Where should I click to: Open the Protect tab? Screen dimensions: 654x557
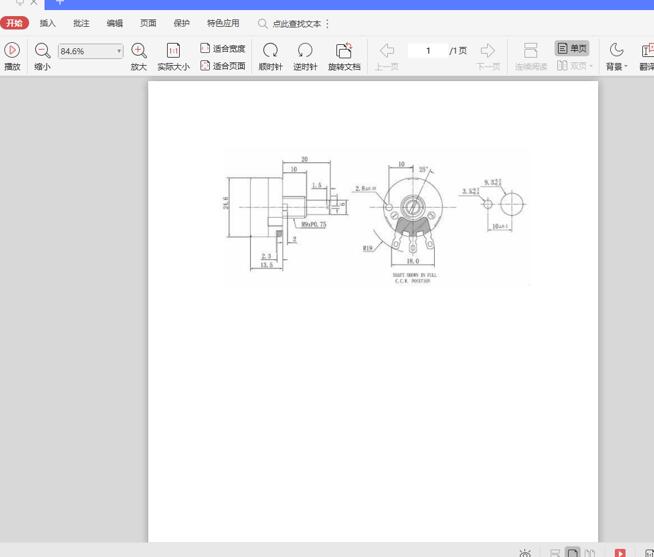tap(181, 23)
